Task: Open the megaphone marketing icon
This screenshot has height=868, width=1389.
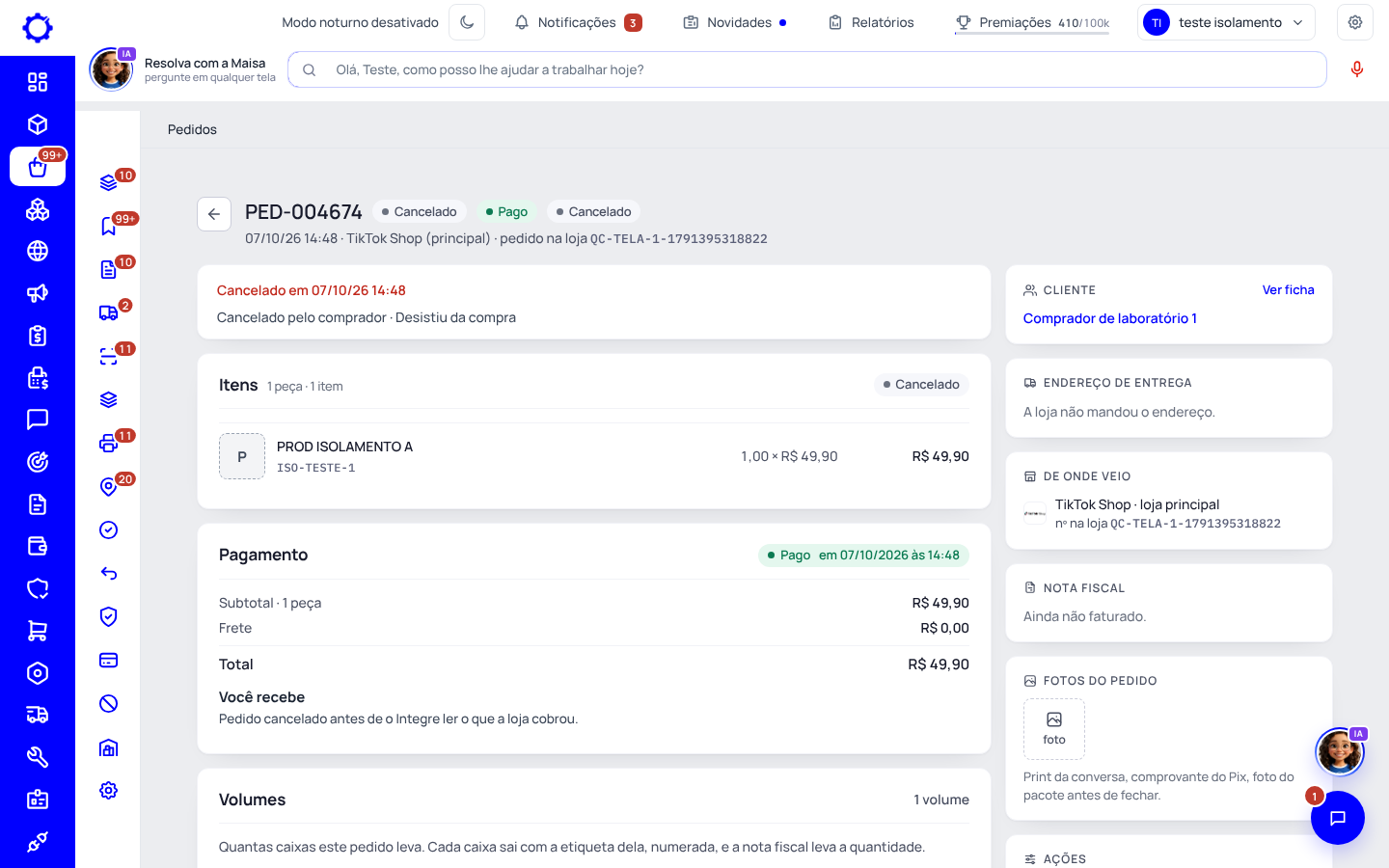Action: [38, 293]
